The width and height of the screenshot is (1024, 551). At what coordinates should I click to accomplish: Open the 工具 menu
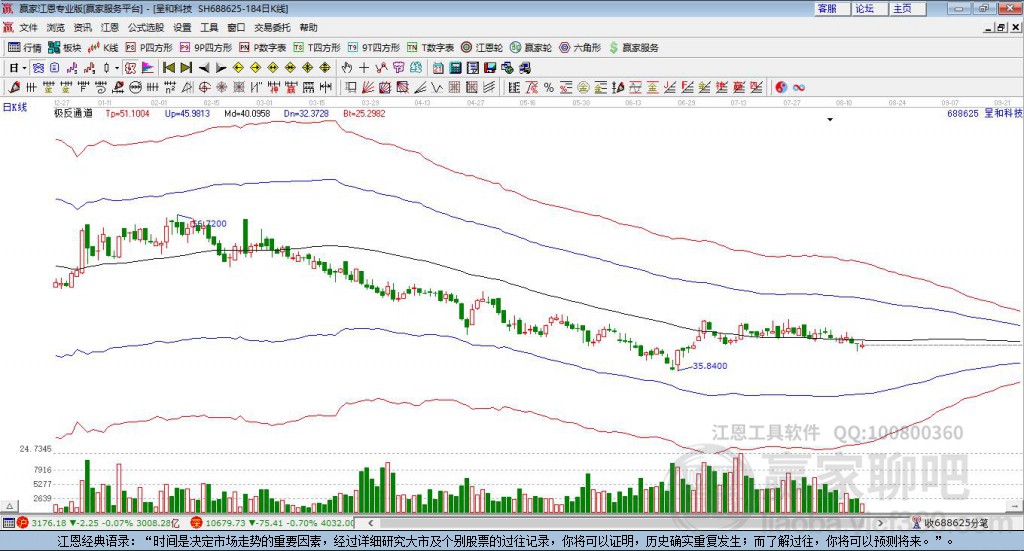209,27
